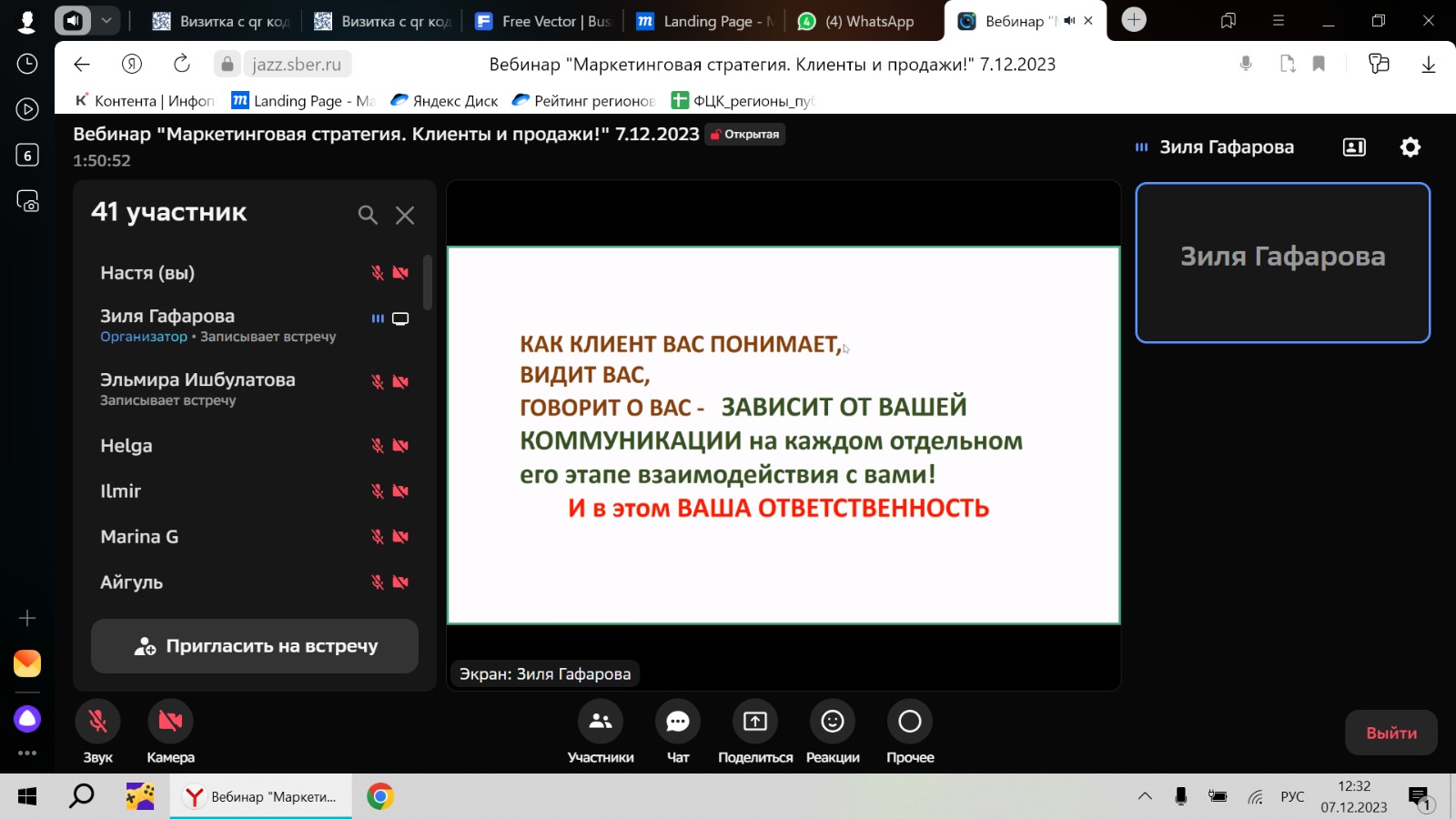Open the Участники participants panel button
Screen dimensions: 1456x819
point(601,722)
